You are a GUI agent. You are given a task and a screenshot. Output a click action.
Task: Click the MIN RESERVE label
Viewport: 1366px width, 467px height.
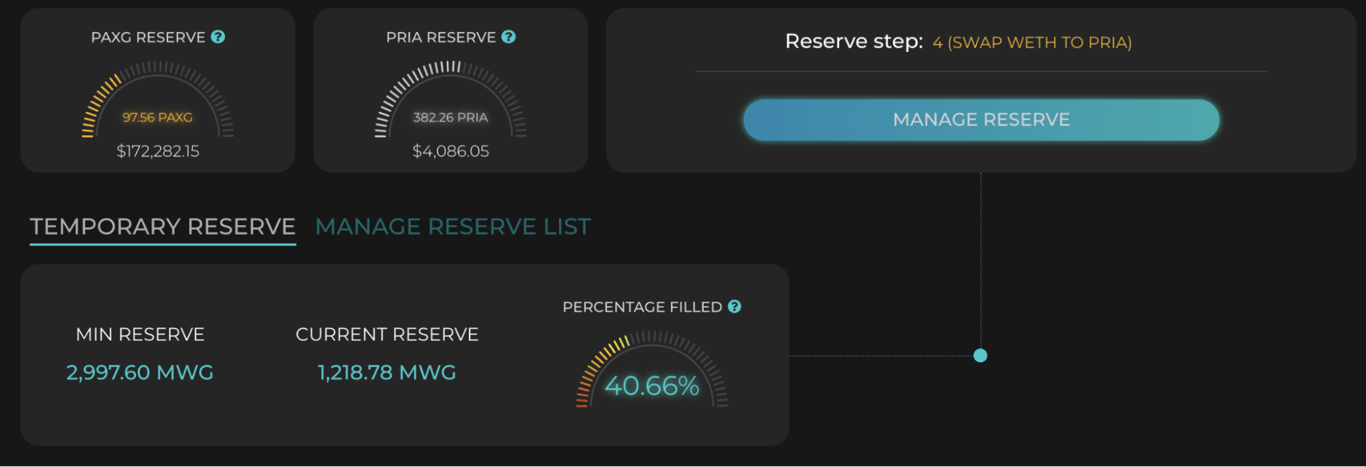tap(140, 335)
